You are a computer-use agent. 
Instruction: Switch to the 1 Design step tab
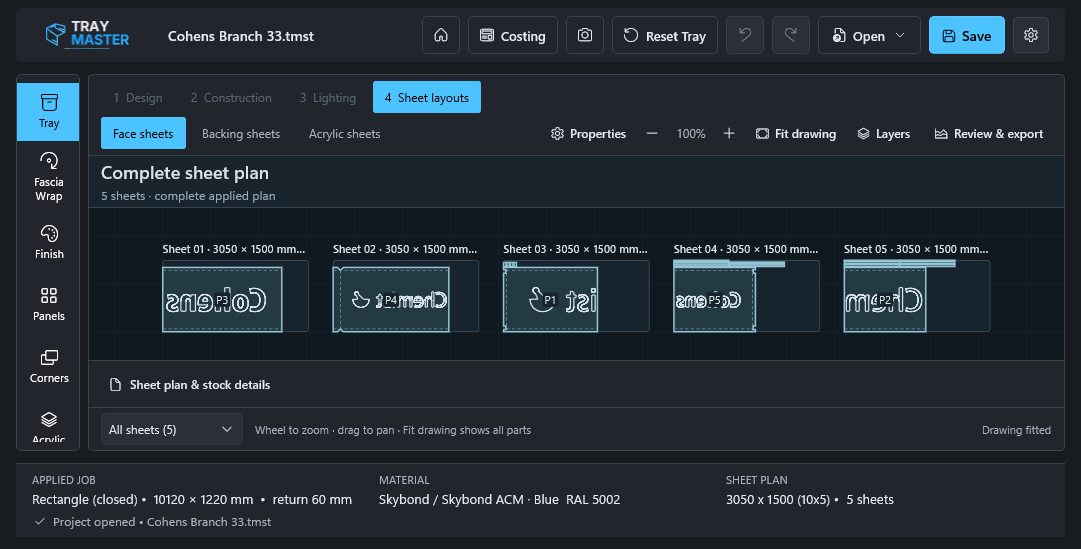pos(138,97)
